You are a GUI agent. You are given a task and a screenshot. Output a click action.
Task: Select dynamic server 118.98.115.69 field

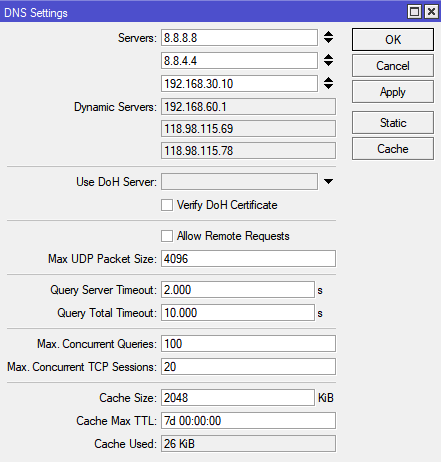[x=248, y=129]
